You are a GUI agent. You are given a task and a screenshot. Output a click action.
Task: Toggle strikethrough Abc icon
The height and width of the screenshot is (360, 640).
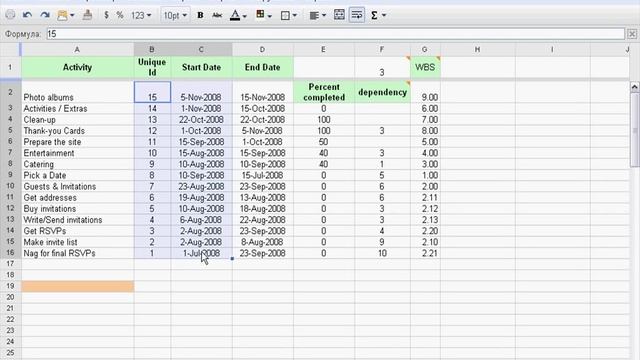tap(217, 15)
